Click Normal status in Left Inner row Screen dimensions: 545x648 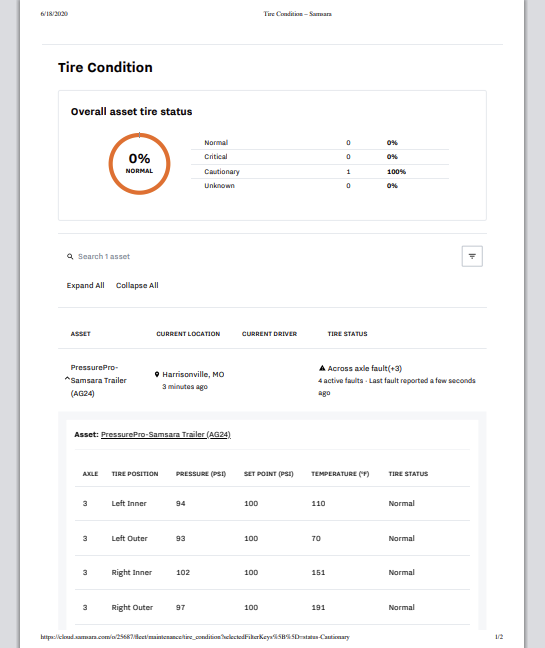(402, 503)
